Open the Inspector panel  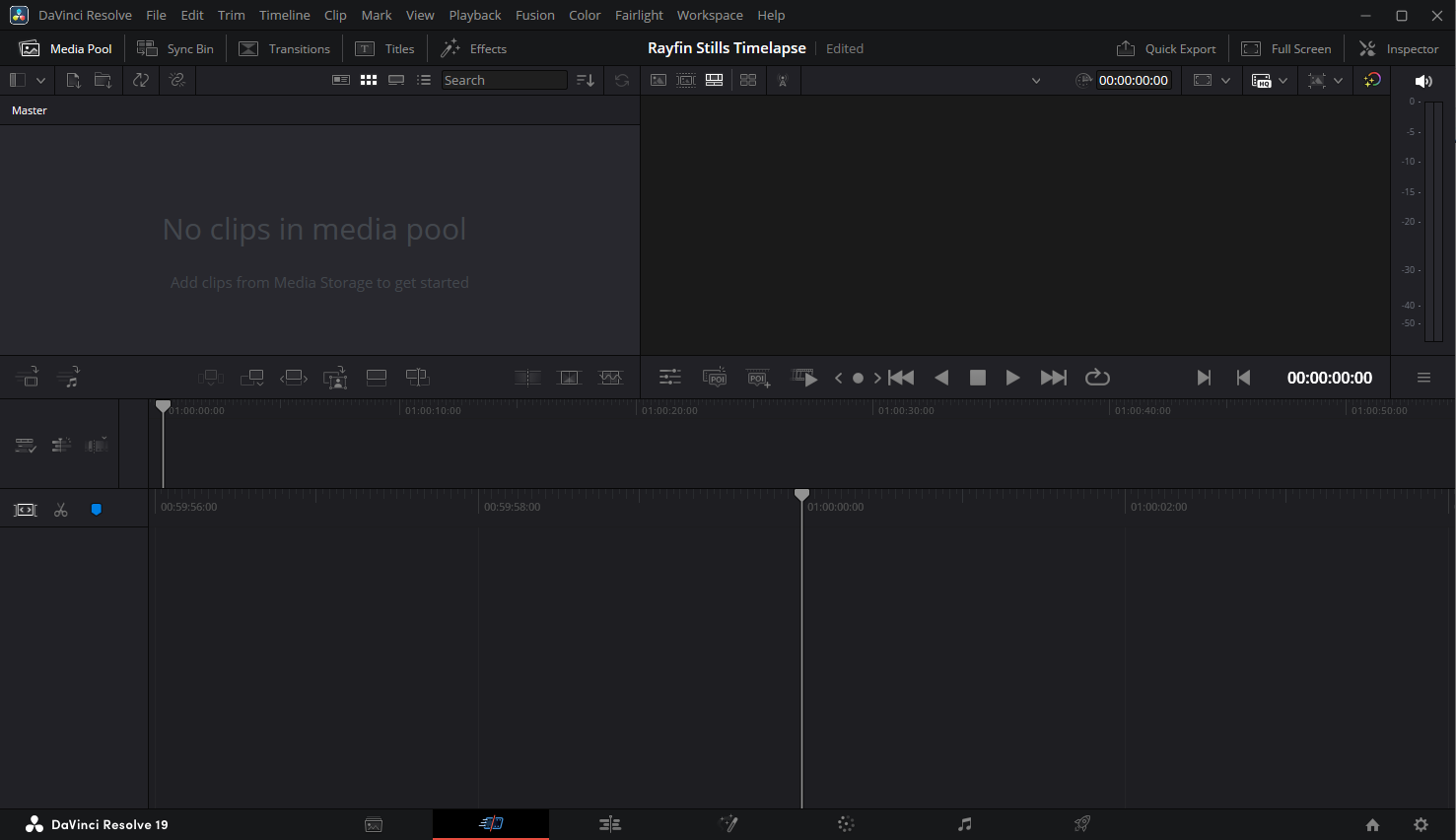(1399, 48)
